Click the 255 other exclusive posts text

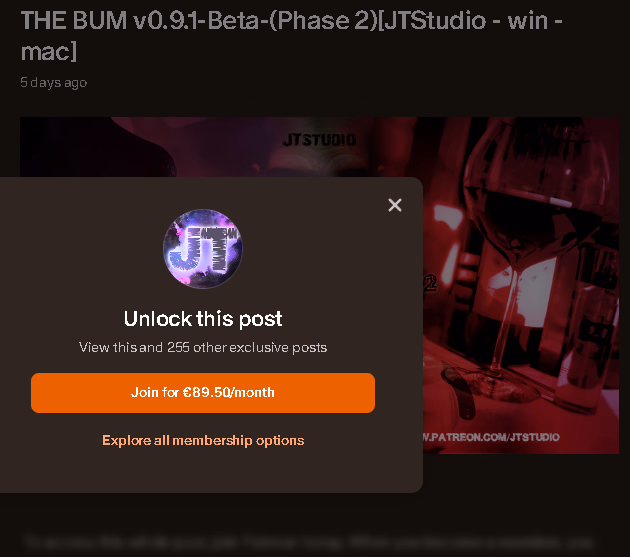pos(247,347)
